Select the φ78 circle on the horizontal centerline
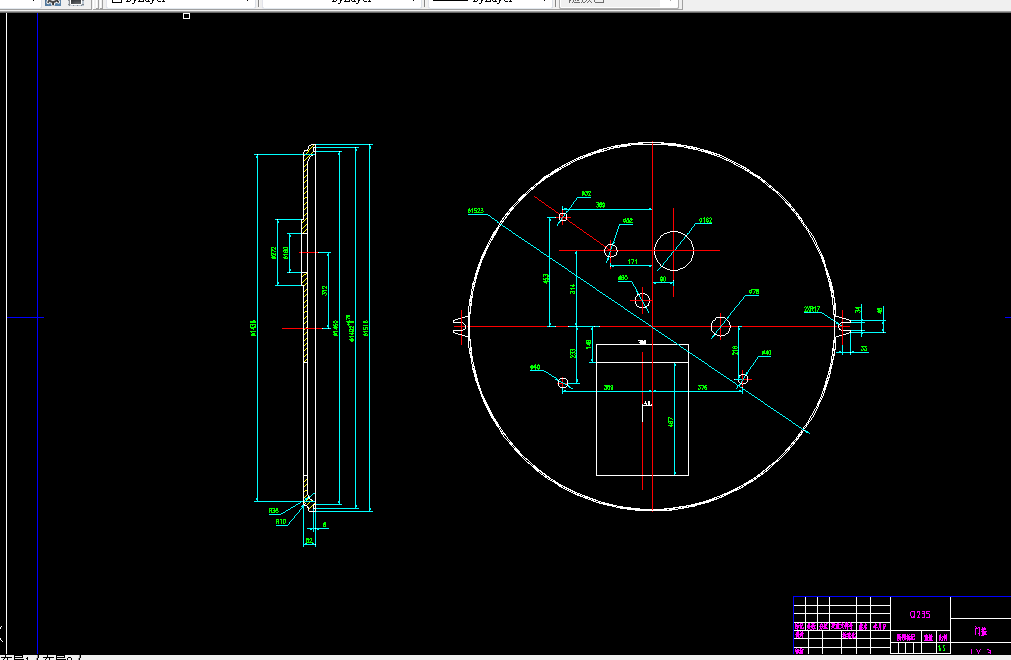1011x660 pixels. (720, 326)
